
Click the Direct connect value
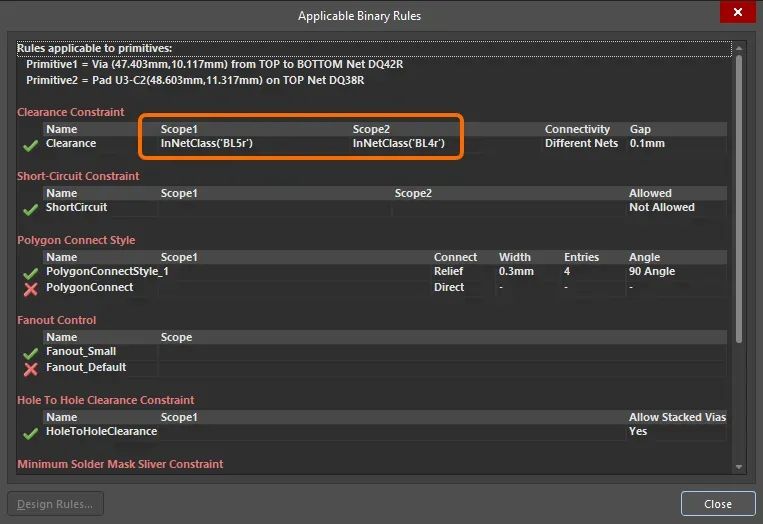coord(449,287)
